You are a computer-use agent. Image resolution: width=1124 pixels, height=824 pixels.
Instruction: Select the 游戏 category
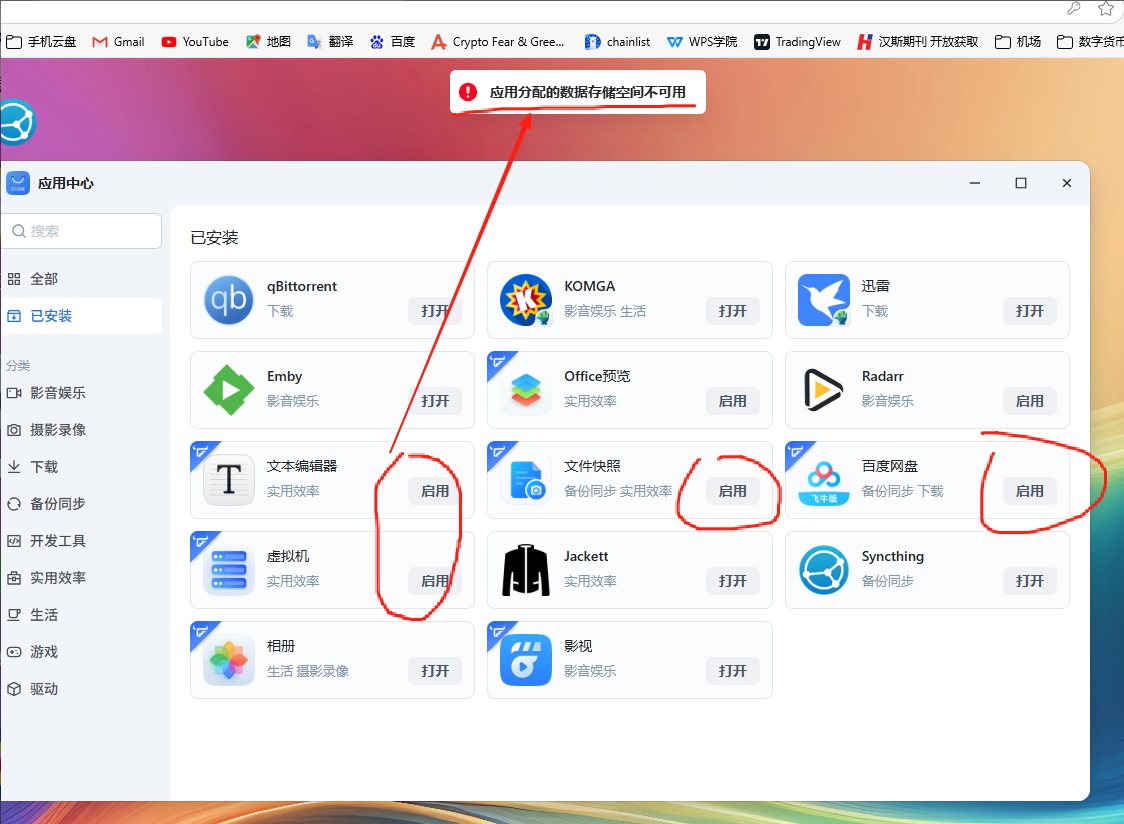(x=81, y=652)
